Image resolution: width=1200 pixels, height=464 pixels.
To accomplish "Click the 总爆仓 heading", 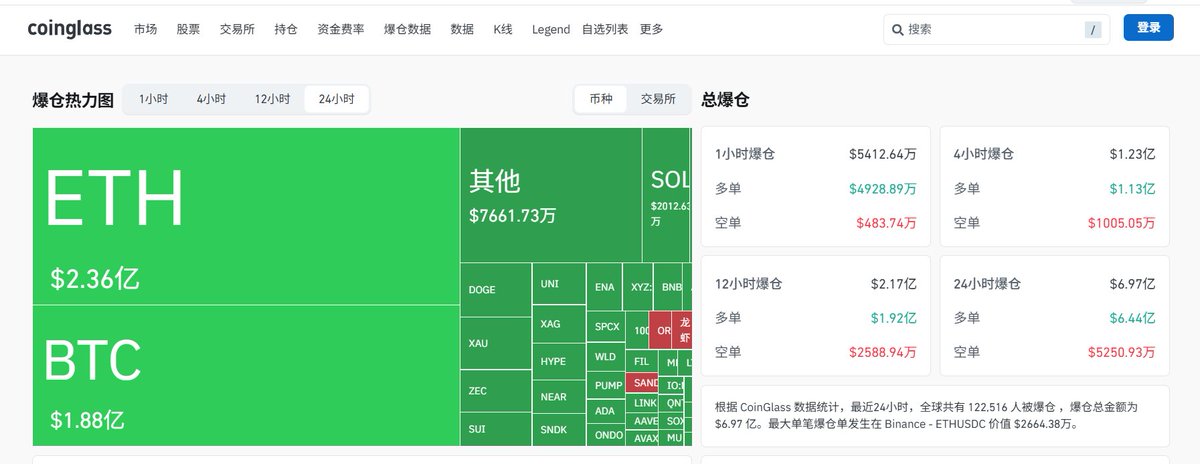I will click(726, 99).
